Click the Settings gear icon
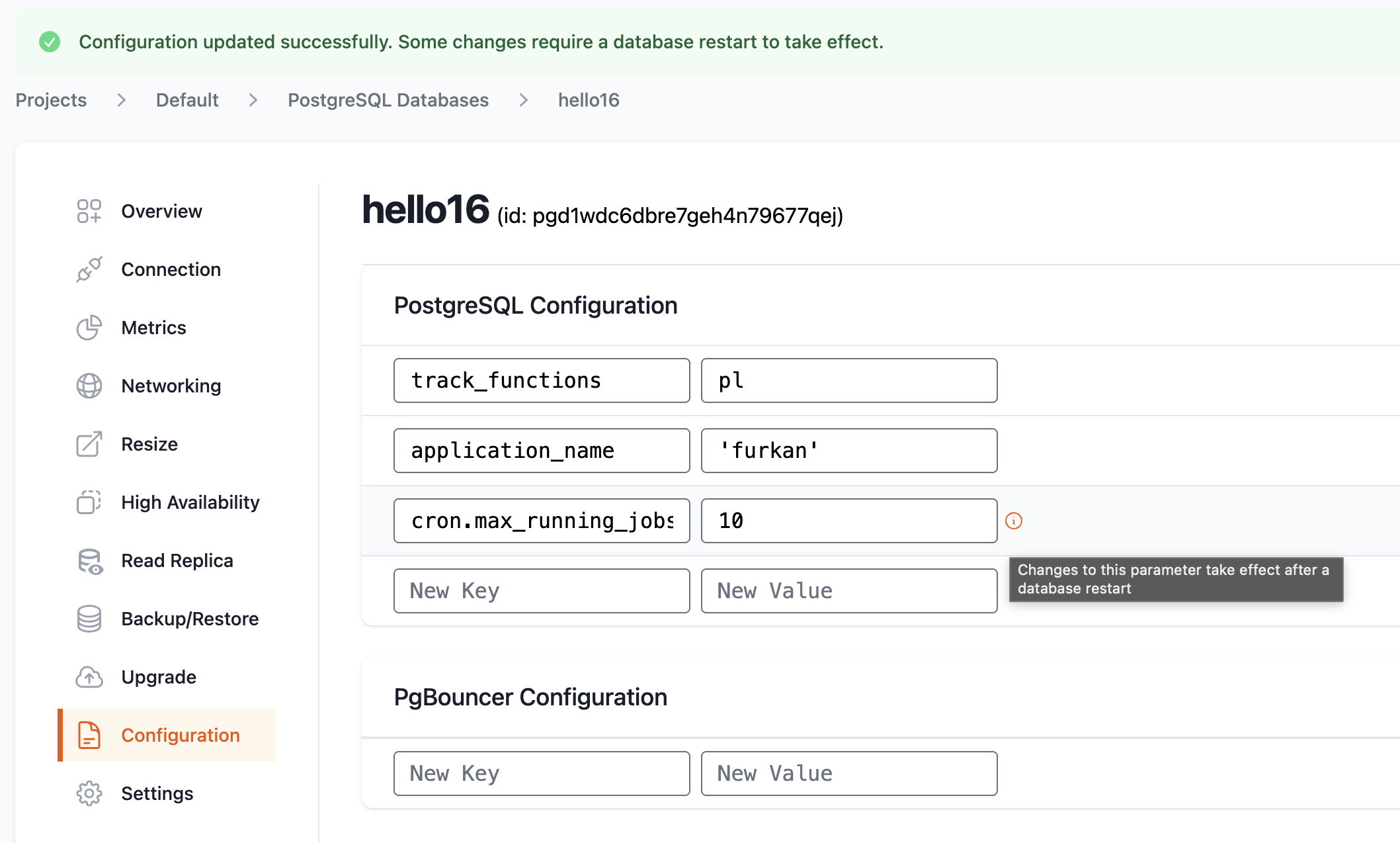 [89, 793]
